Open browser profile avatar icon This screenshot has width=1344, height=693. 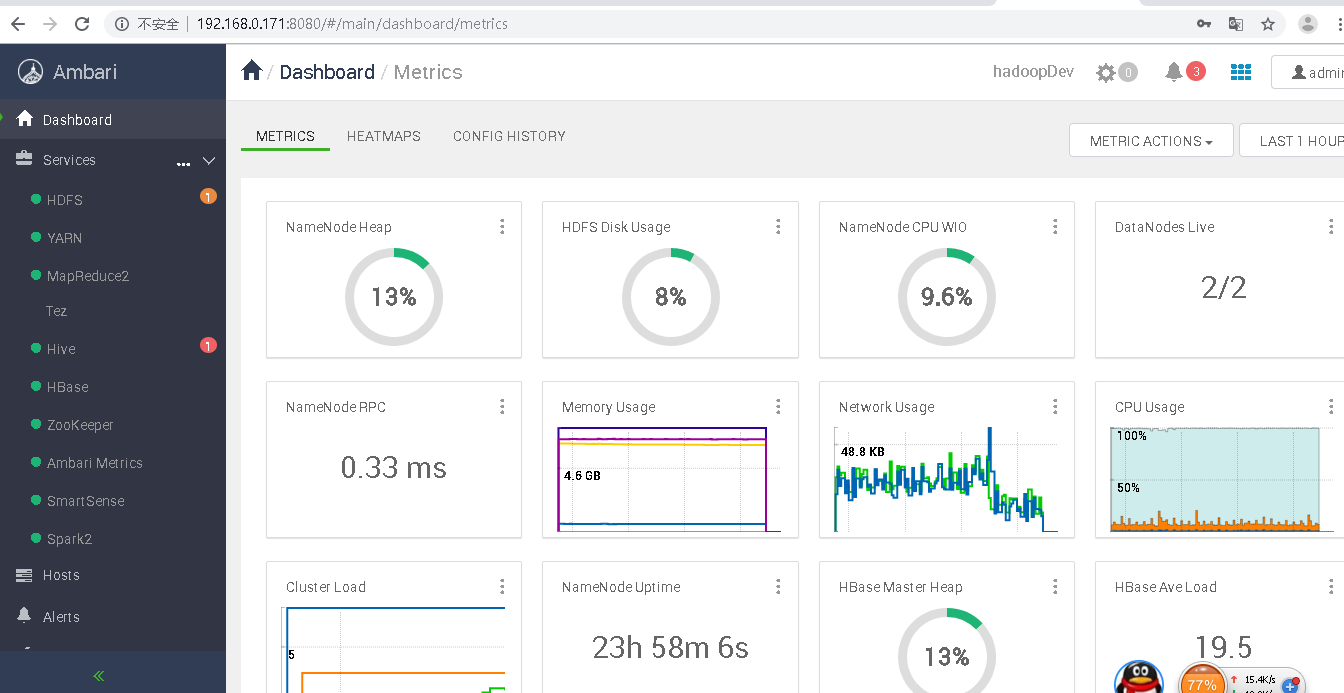coord(1307,23)
